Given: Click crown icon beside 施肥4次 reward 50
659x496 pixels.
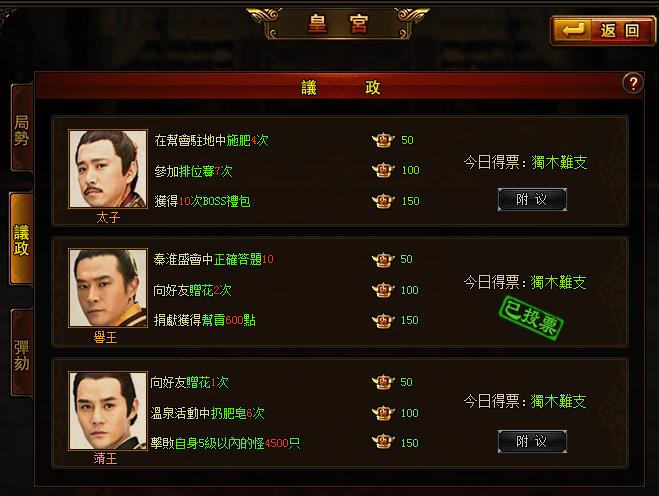Looking at the screenshot, I should pyautogui.click(x=383, y=140).
